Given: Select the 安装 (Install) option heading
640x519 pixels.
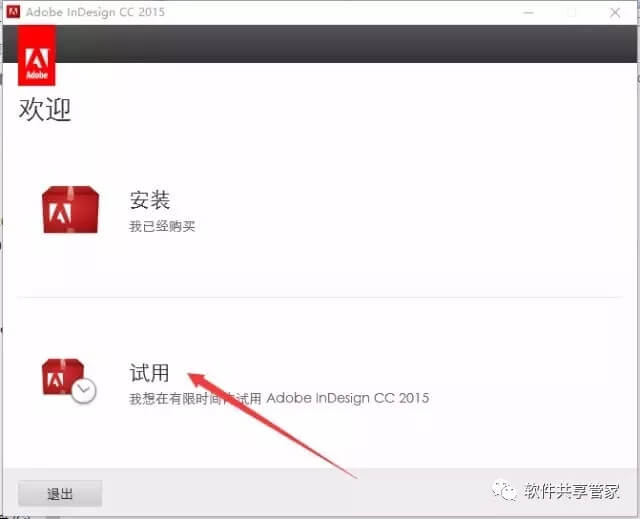Looking at the screenshot, I should (x=150, y=200).
